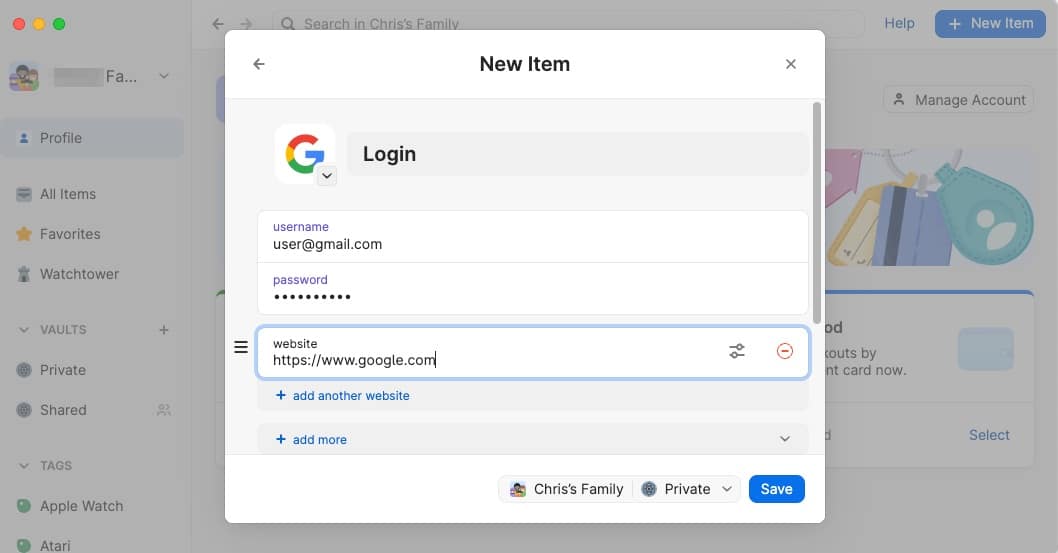
Task: Grab the website field reorder handle icon
Action: coord(241,347)
